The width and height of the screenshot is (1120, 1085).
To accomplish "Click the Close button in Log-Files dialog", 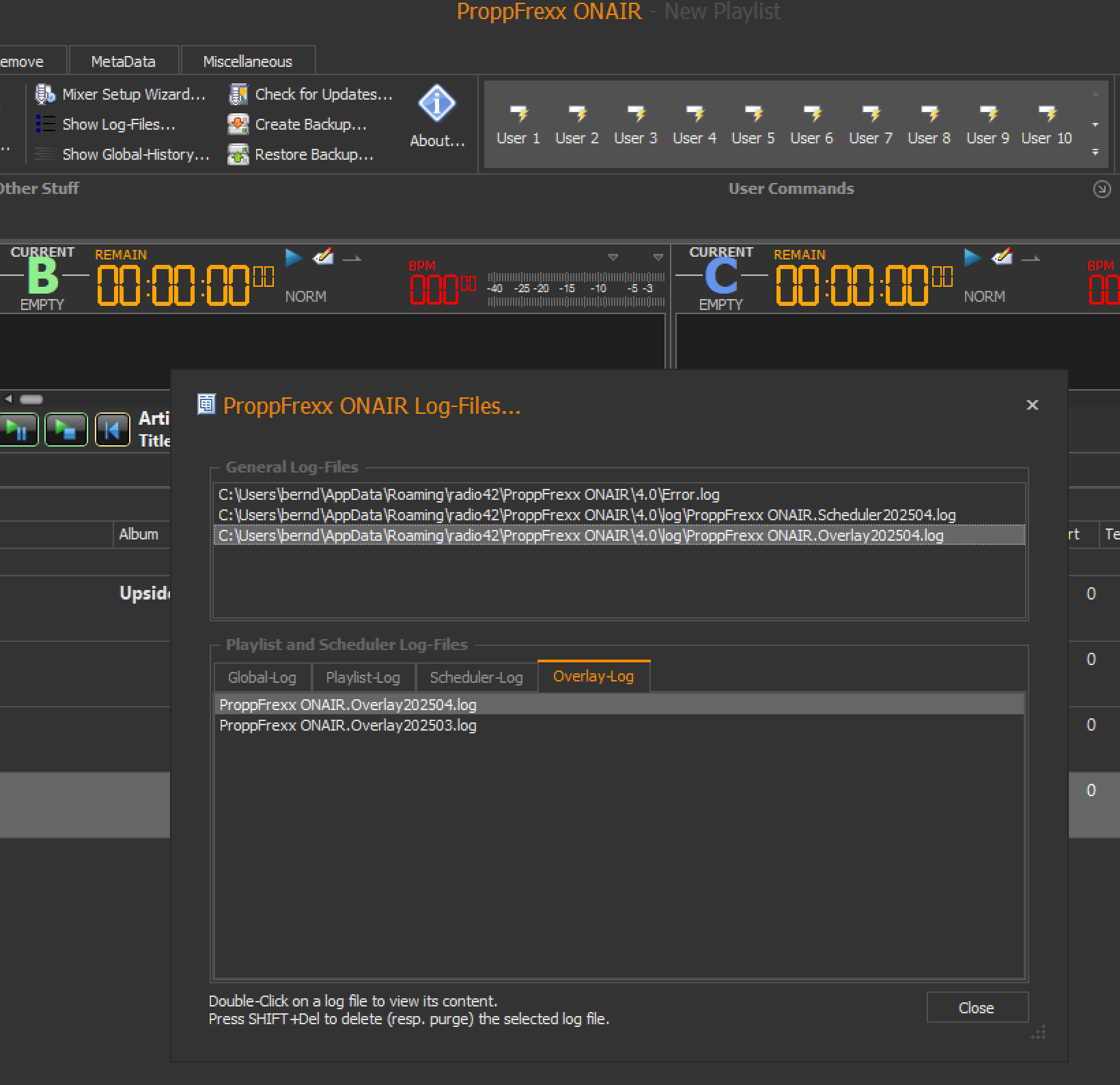I will pos(977,1008).
